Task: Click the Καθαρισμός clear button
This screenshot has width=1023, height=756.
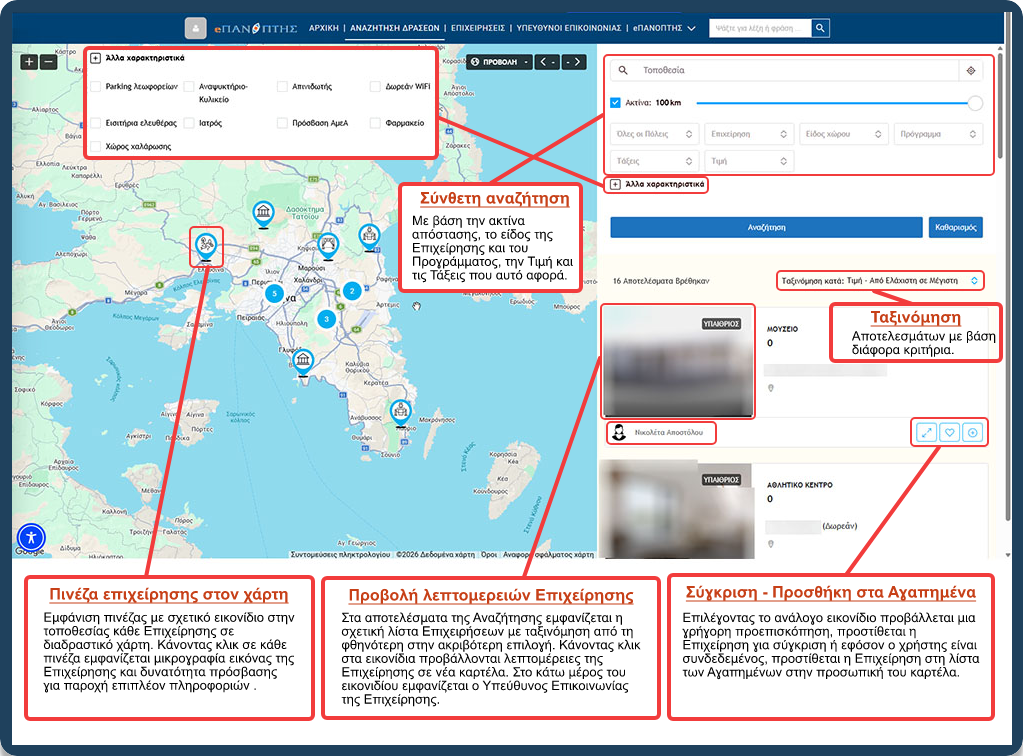Action: point(955,228)
